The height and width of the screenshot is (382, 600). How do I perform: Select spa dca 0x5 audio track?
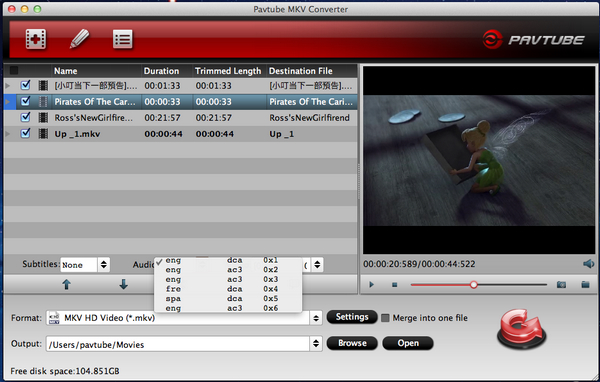tap(228, 299)
